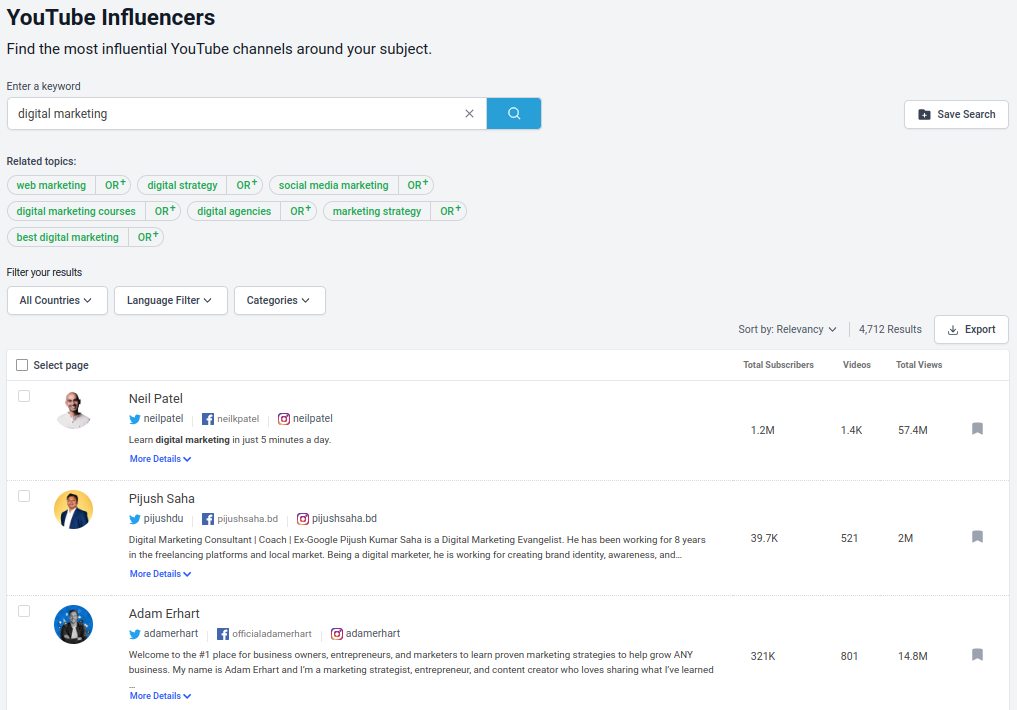Search the 'marketing strategy' related topic
This screenshot has height=710, width=1017.
tap(377, 211)
